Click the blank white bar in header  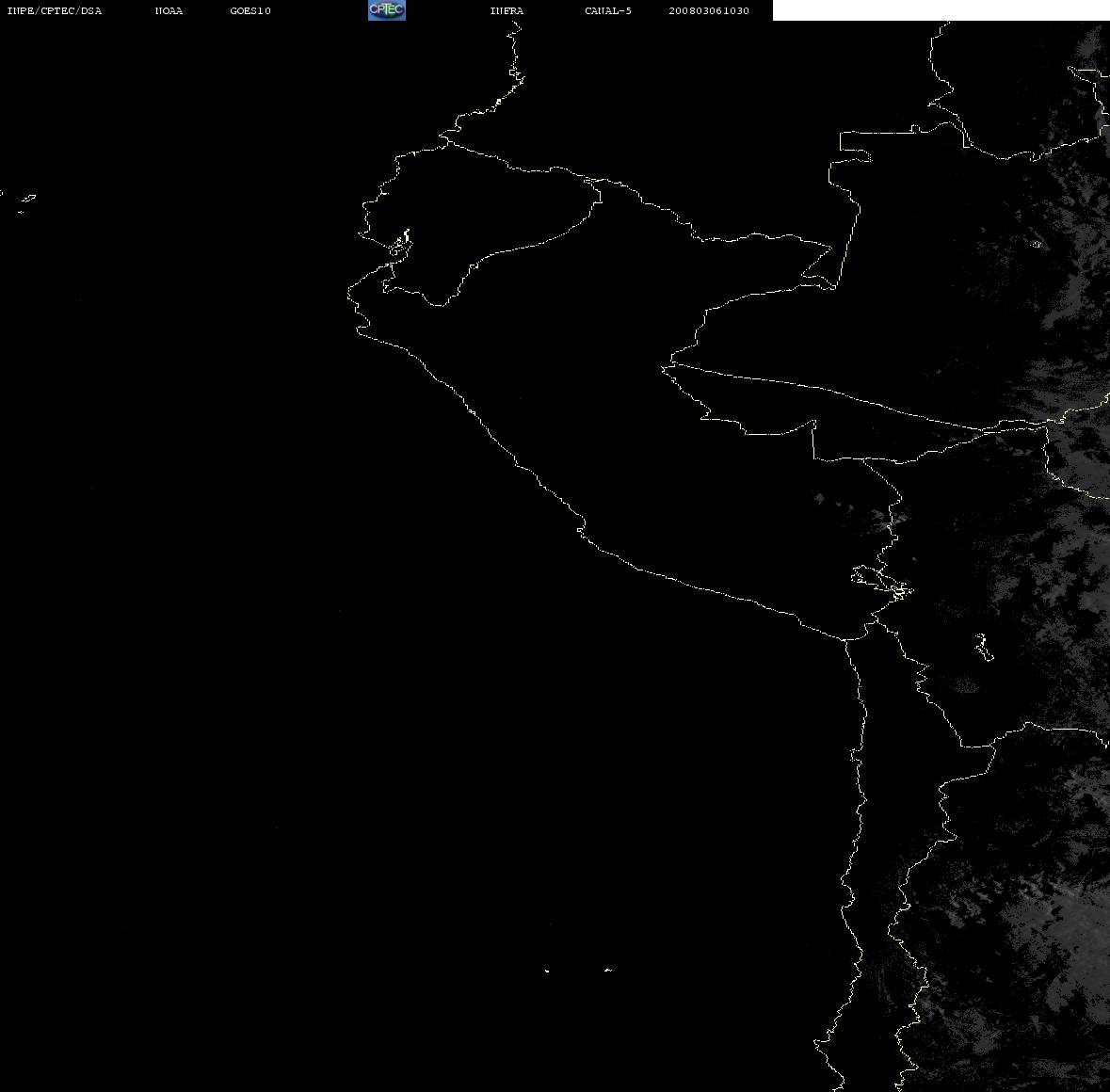(941, 10)
